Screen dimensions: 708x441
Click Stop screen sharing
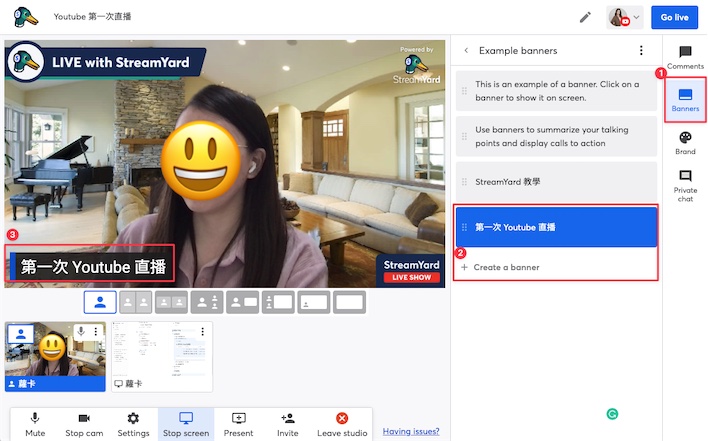click(x=186, y=425)
